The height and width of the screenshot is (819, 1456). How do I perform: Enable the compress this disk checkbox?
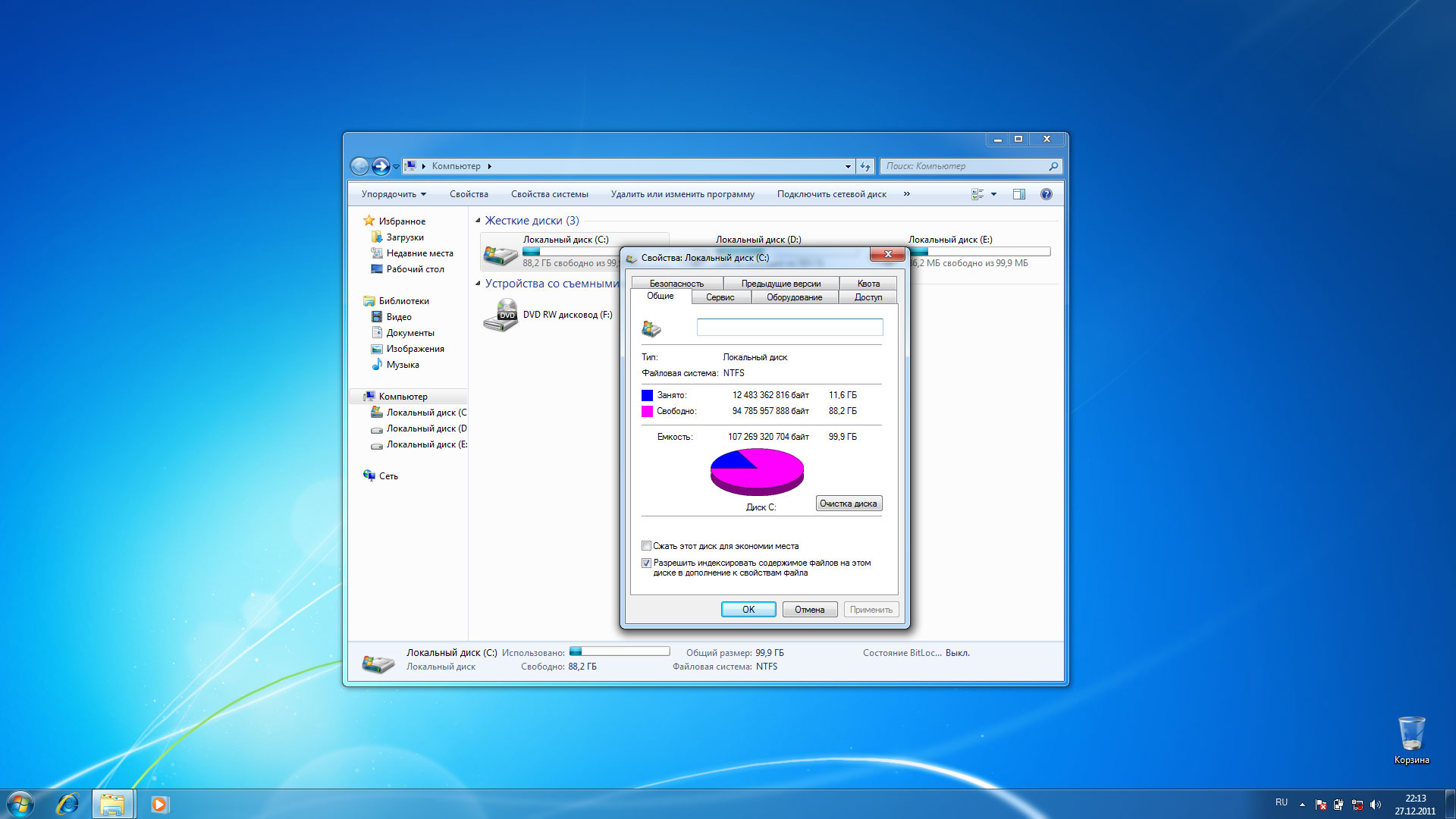(646, 546)
